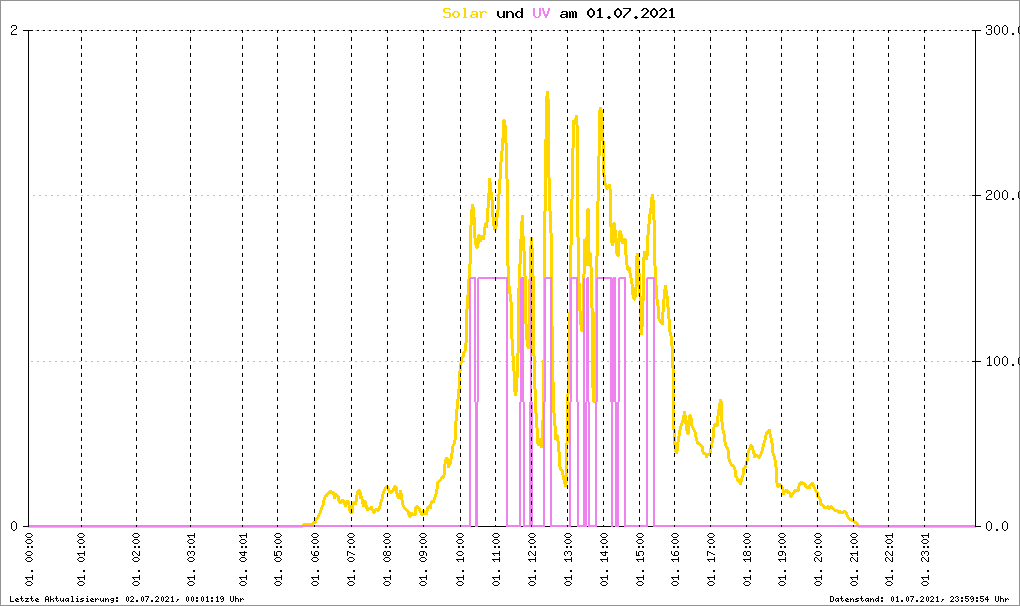Click the '01. 06:00' time axis label

click(x=315, y=560)
